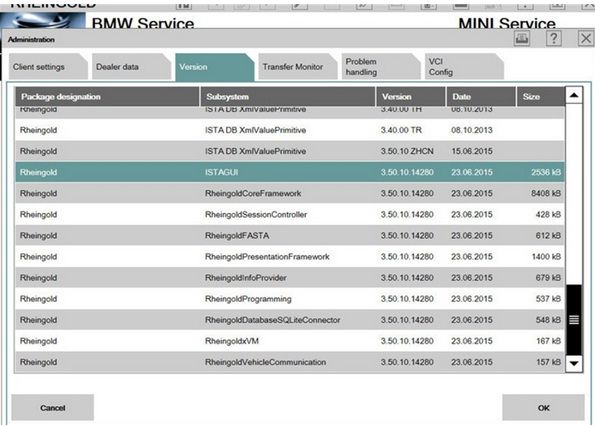Sort by the Package designation column header
The width and height of the screenshot is (595, 426).
pyautogui.click(x=107, y=97)
